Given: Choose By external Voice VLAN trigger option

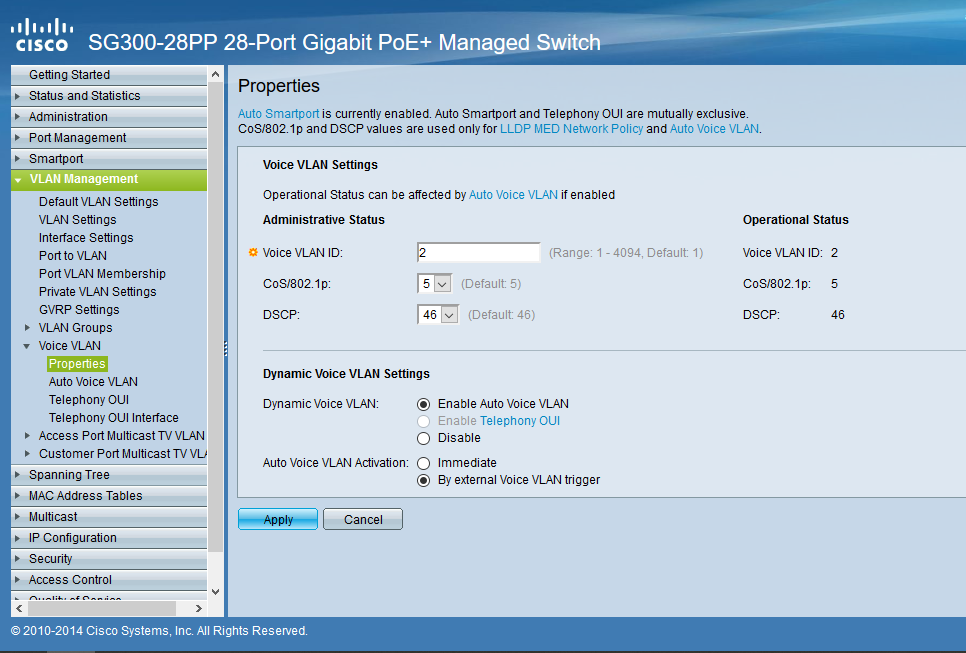Looking at the screenshot, I should click(423, 480).
